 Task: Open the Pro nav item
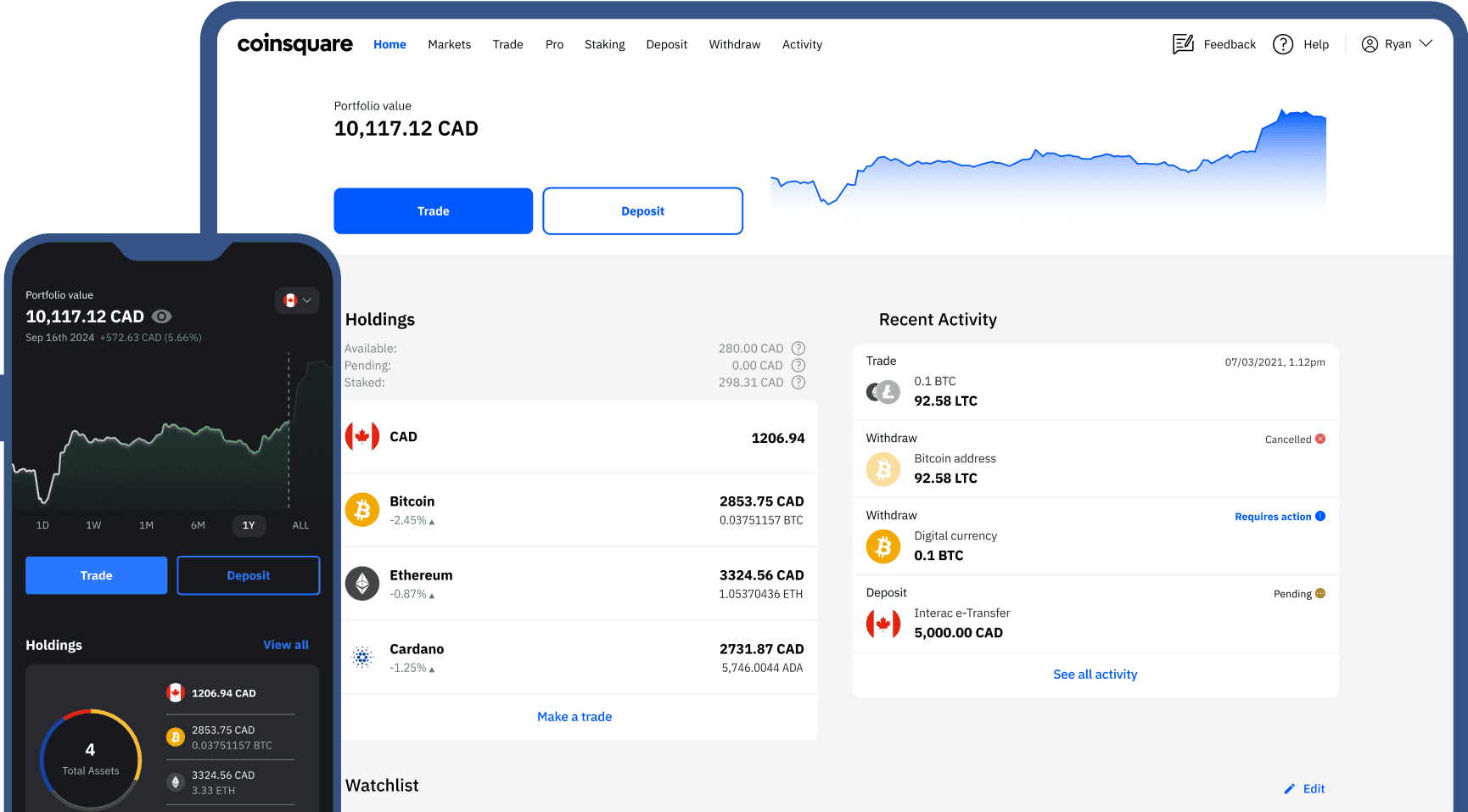click(554, 44)
